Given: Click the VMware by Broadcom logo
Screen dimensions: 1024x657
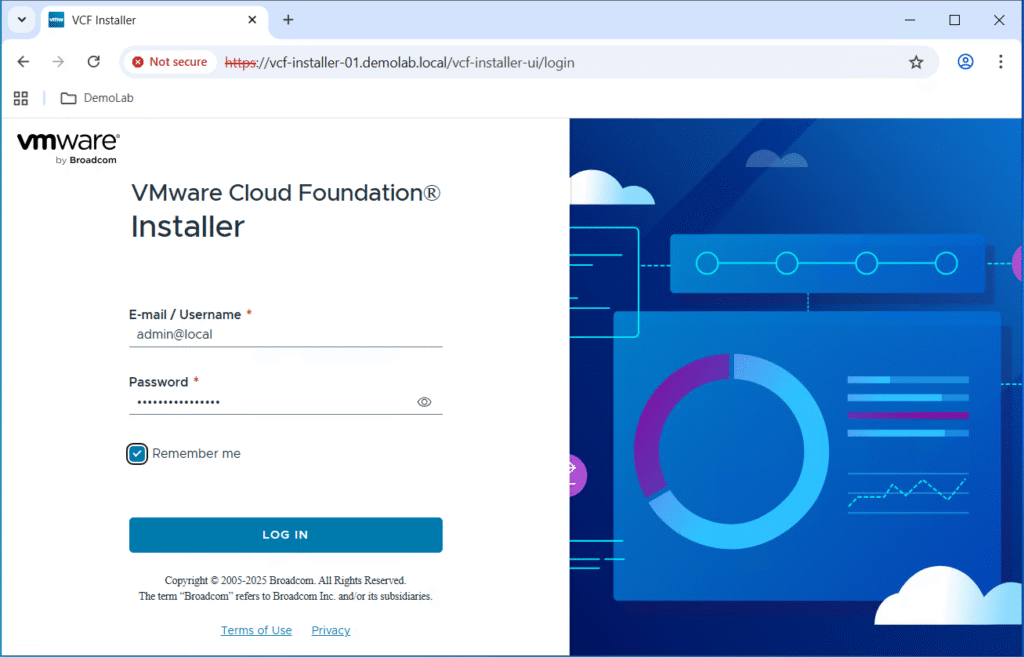Looking at the screenshot, I should coord(68,147).
